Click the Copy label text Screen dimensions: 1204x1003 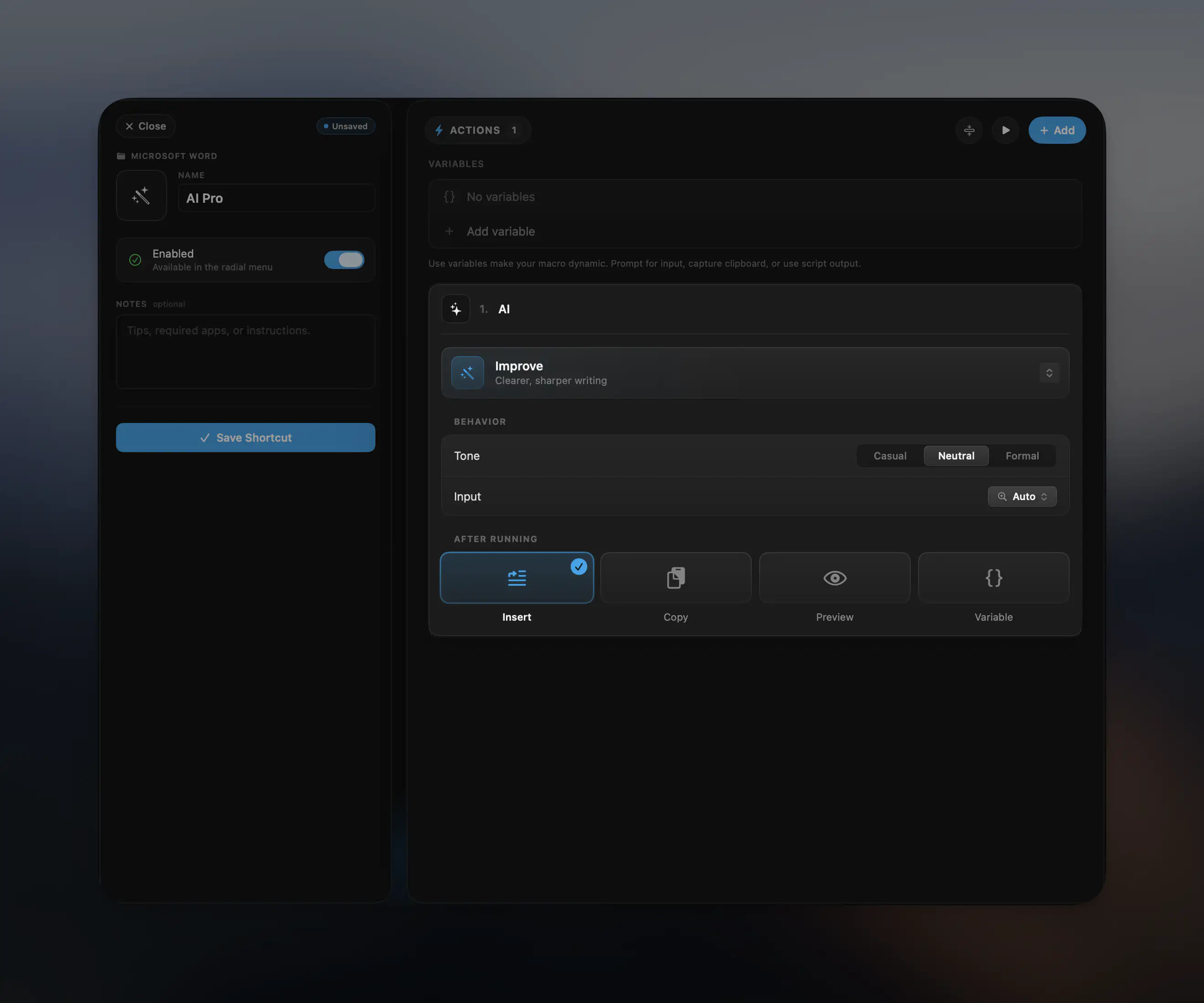(676, 617)
